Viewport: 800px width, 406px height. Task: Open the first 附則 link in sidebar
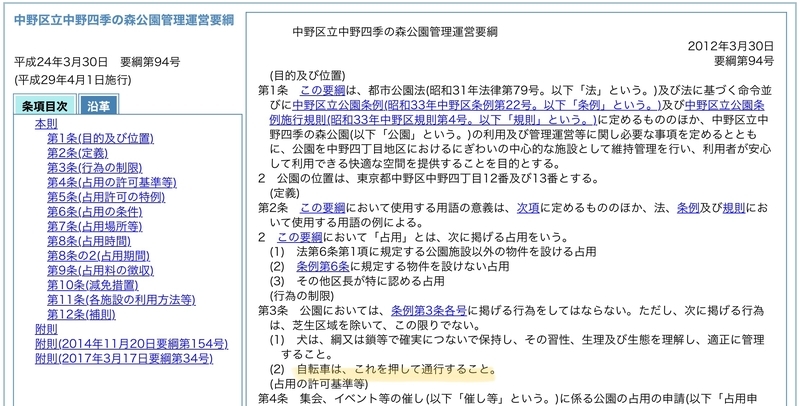point(46,329)
